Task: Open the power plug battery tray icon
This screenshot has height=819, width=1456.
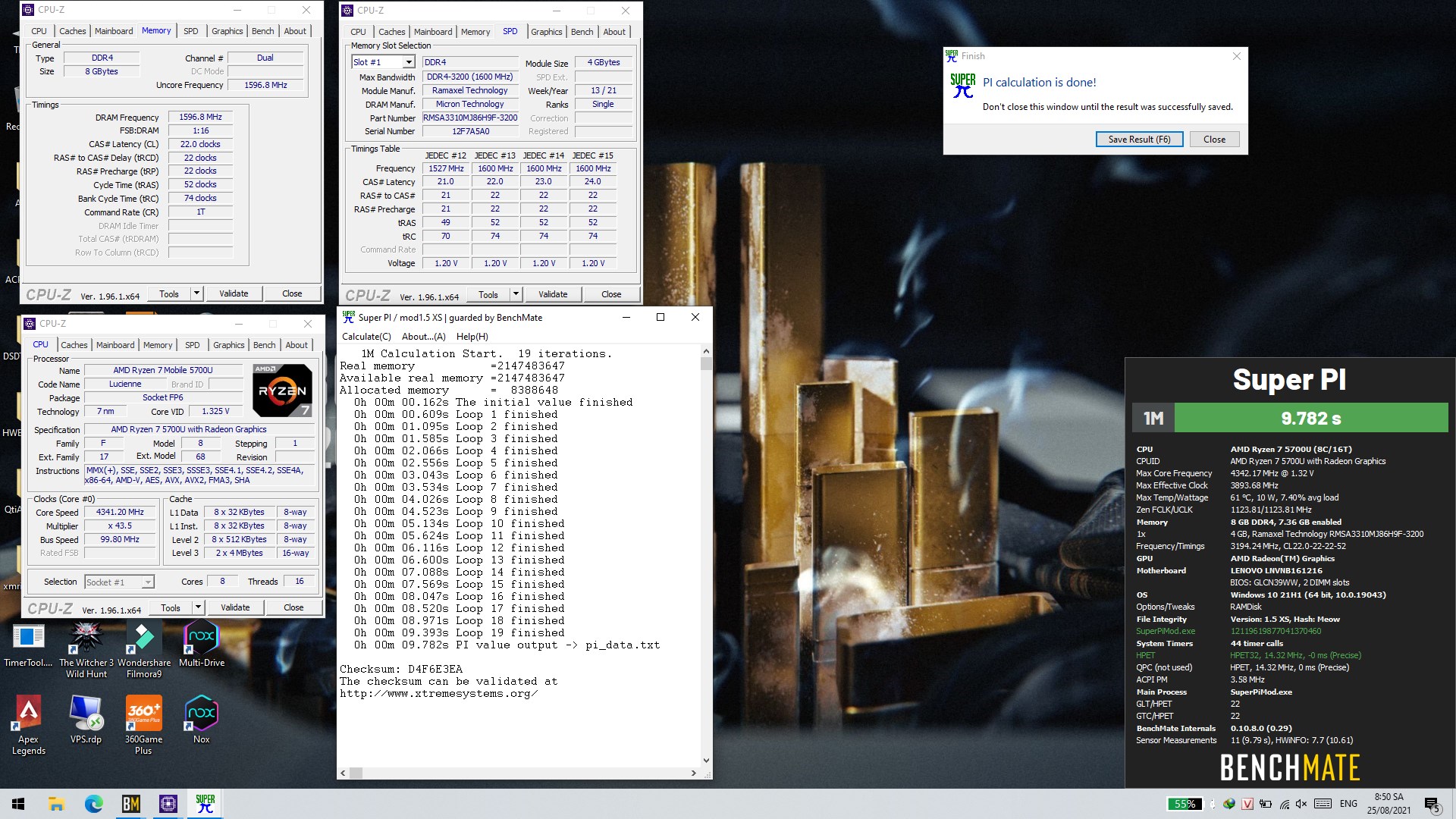Action: [x=1266, y=804]
